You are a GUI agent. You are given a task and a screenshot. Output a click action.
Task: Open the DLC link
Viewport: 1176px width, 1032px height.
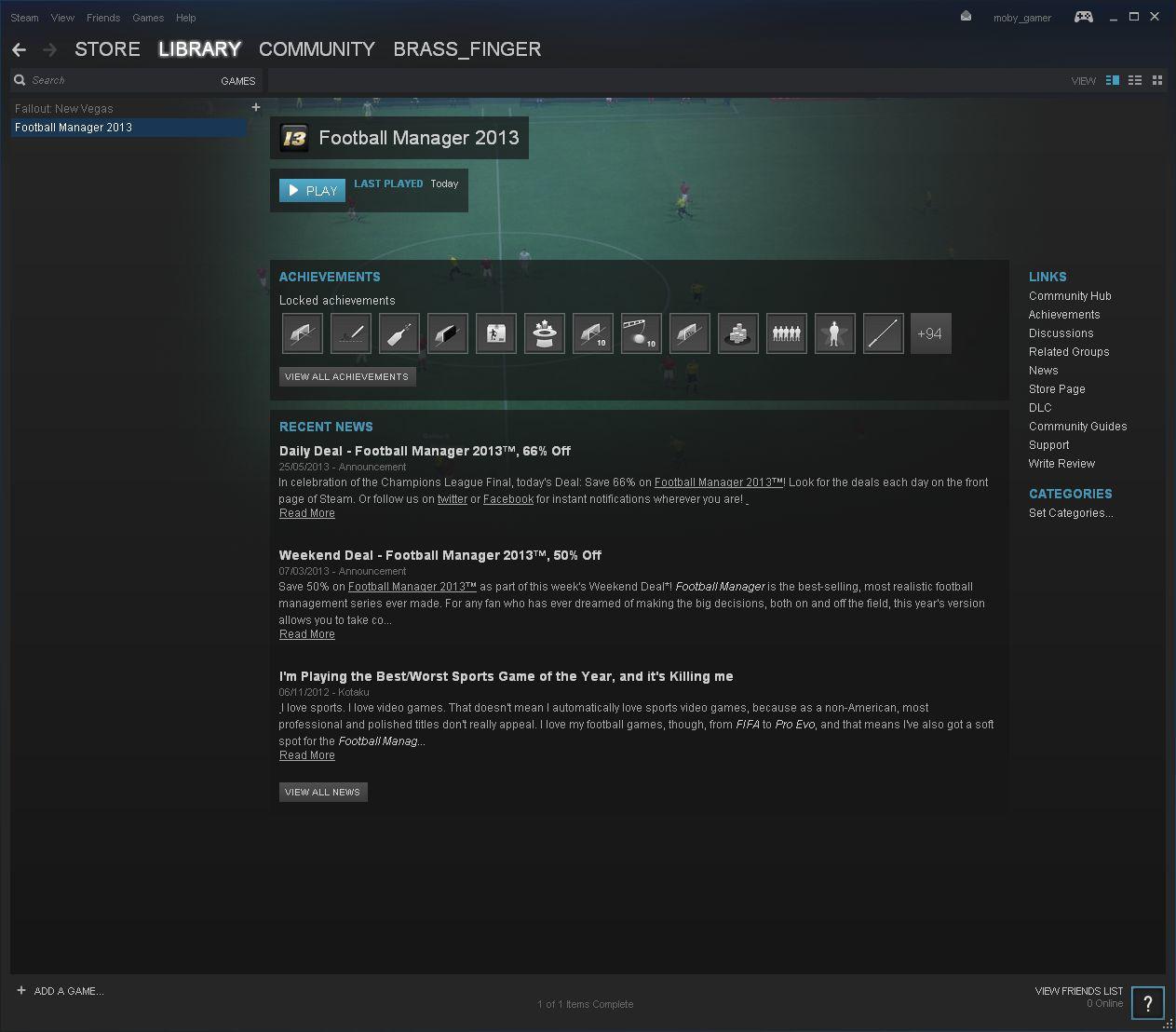pos(1040,408)
